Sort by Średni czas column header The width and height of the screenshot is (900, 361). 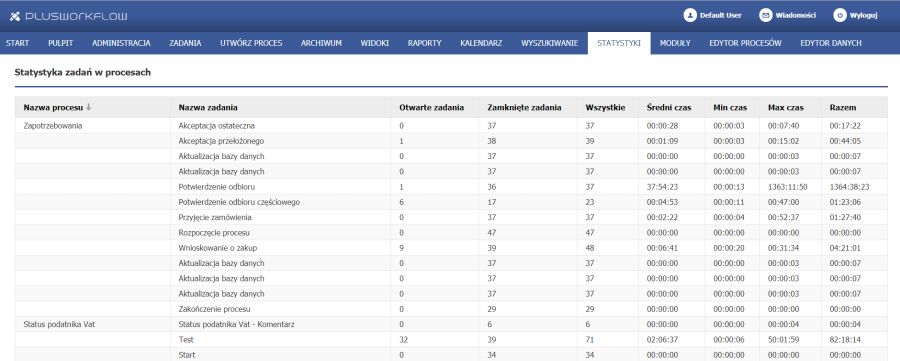click(x=669, y=107)
